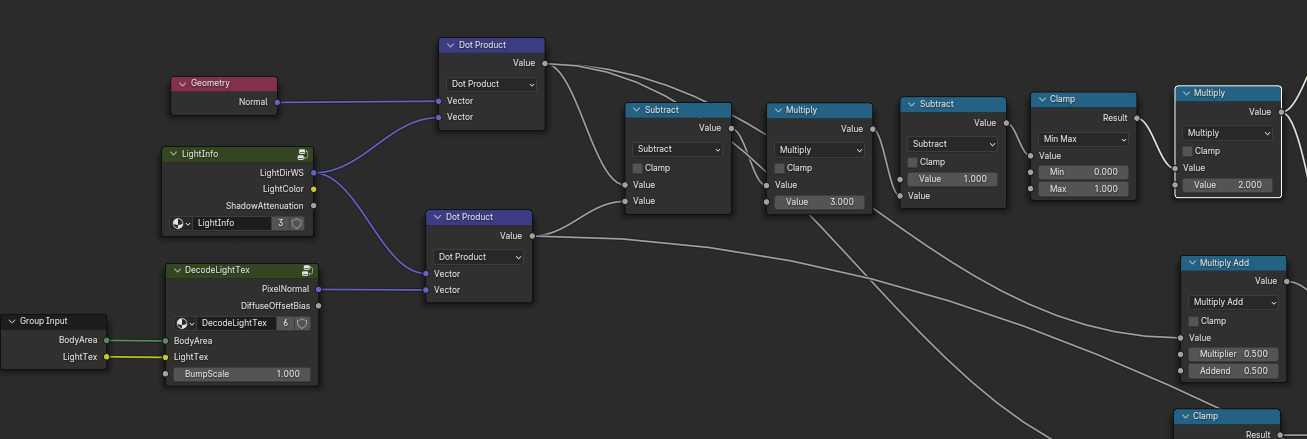Toggle the fake user shield for LightInfo
This screenshot has width=1307, height=439.
click(x=297, y=224)
